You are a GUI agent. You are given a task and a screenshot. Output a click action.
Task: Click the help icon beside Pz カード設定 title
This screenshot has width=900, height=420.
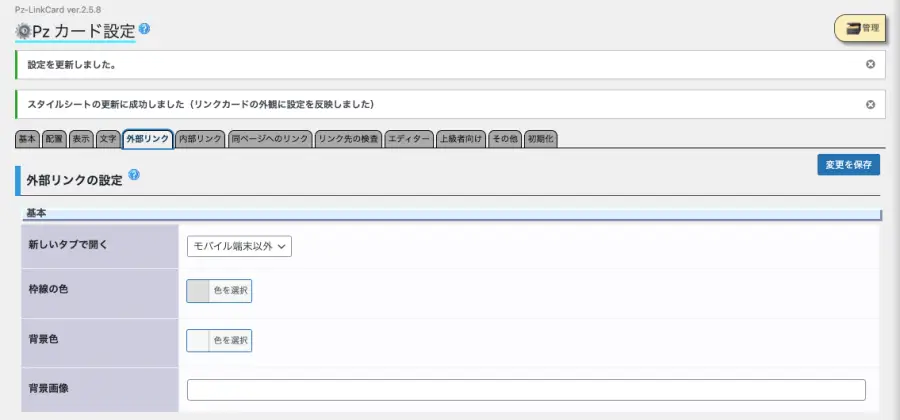[x=145, y=29]
